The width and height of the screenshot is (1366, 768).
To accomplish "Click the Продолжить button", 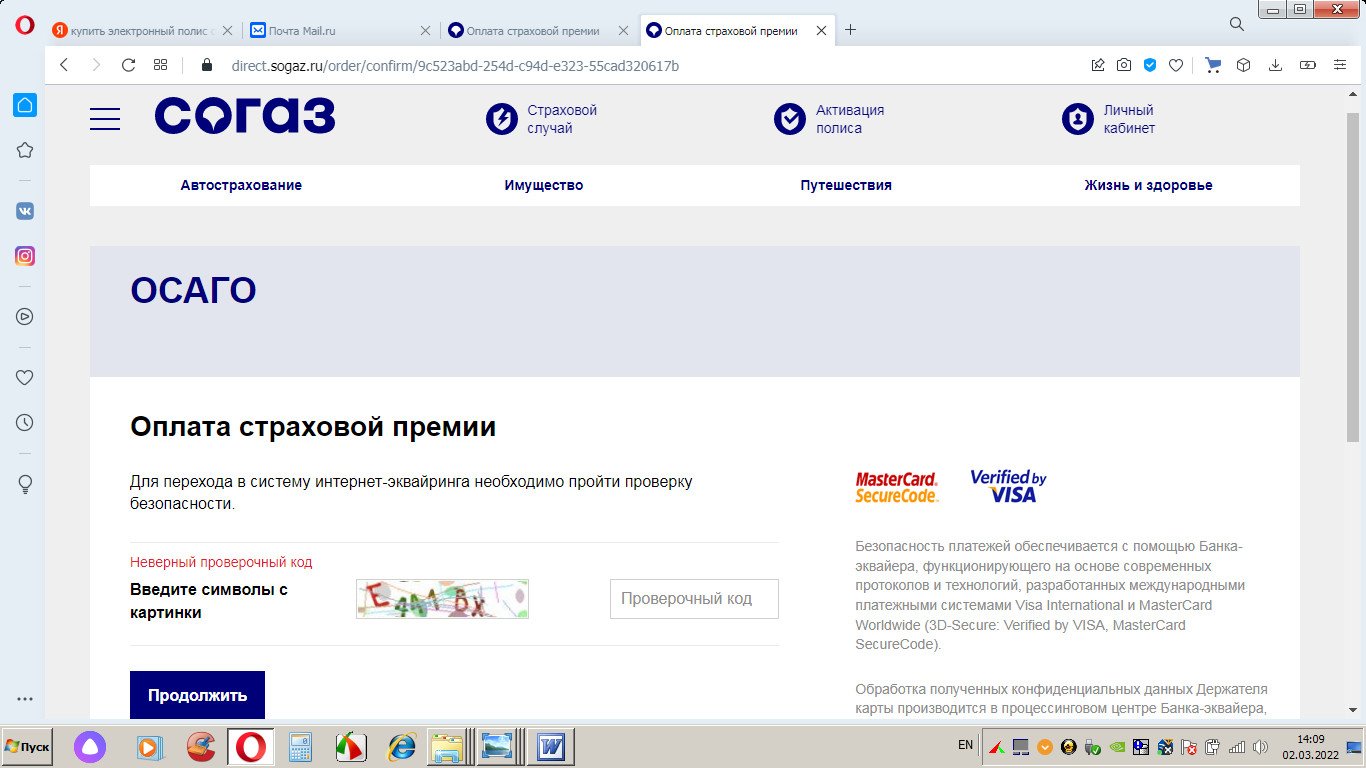I will point(197,695).
